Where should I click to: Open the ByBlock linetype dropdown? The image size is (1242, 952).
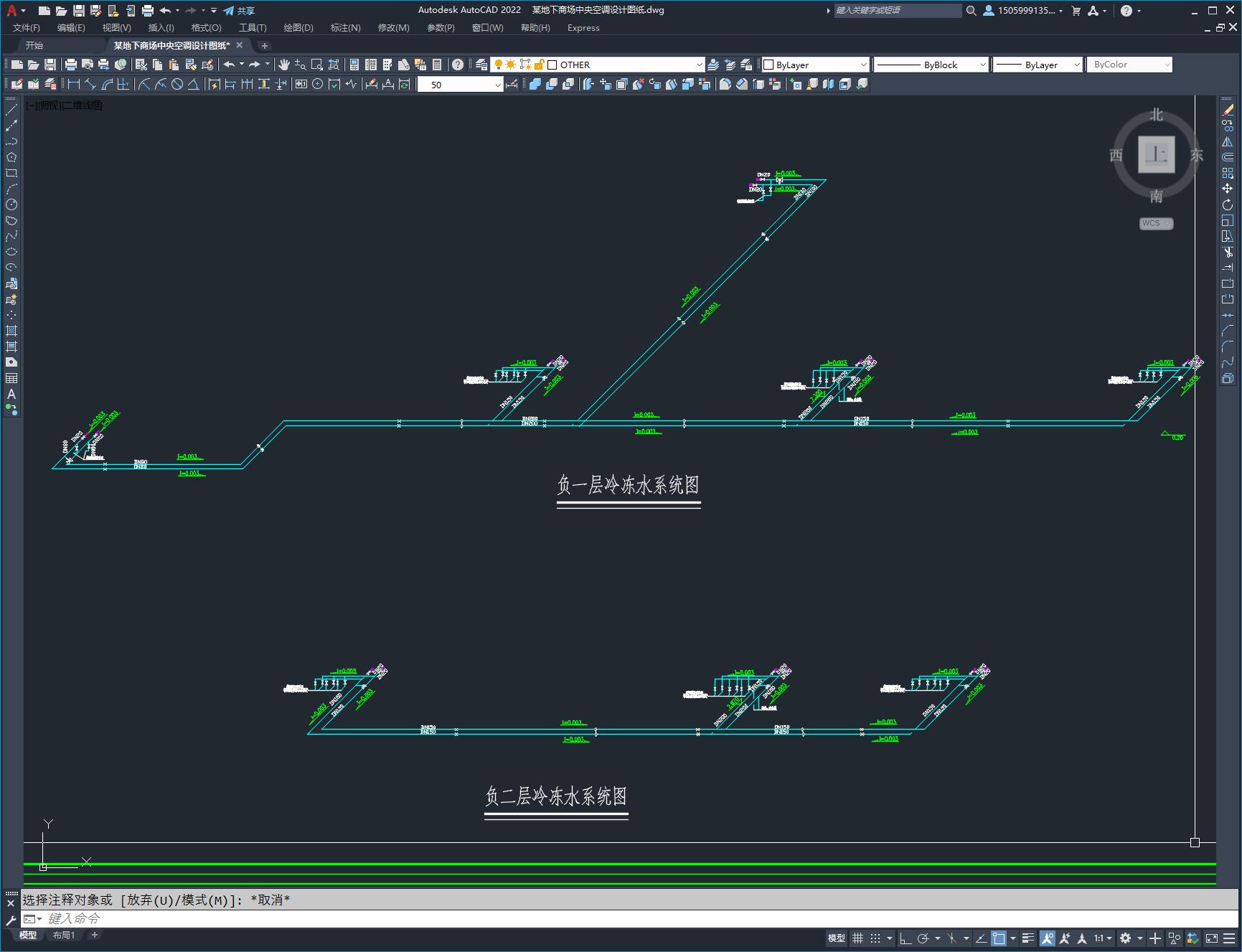click(931, 65)
